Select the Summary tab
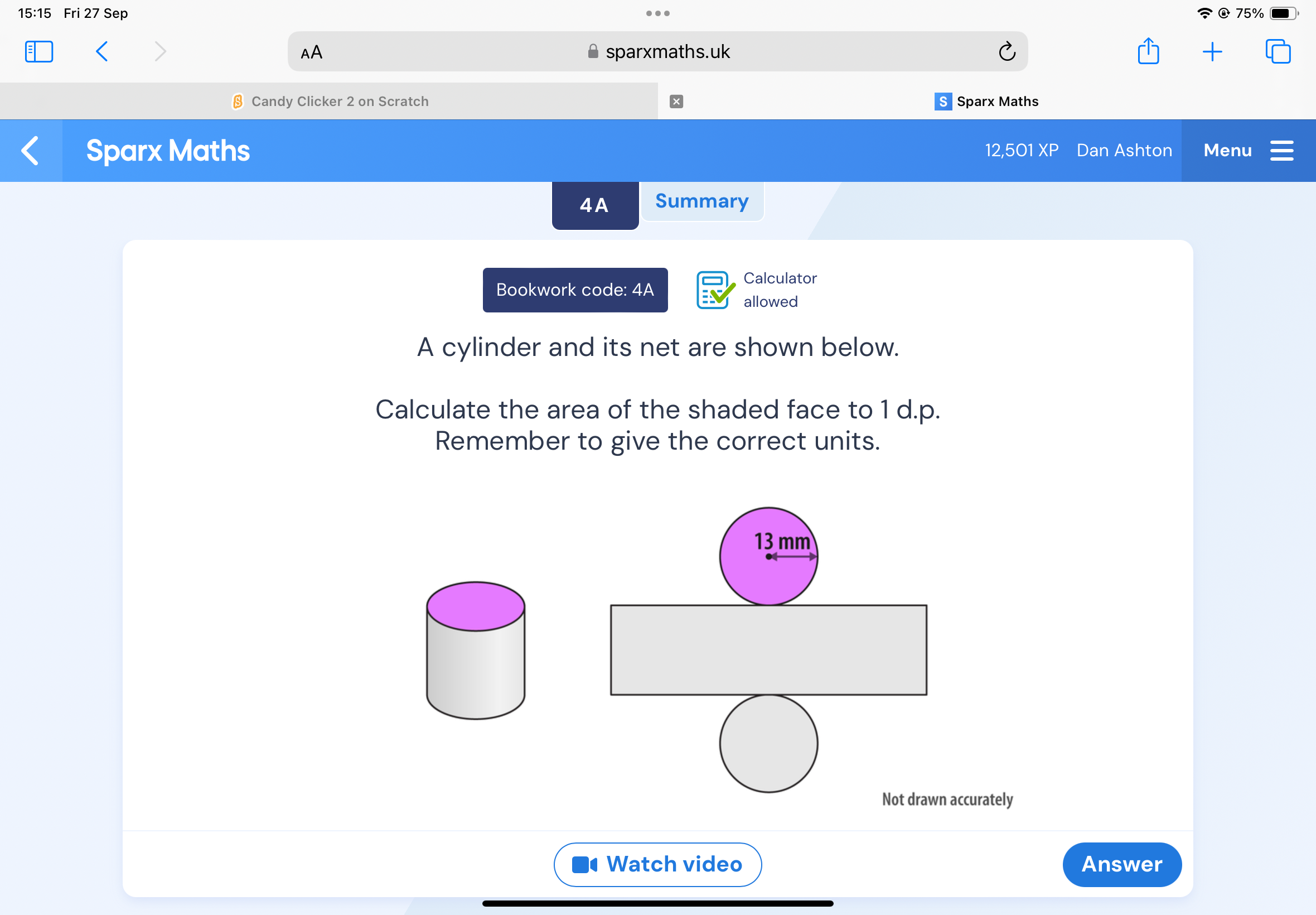The width and height of the screenshot is (1316, 915). tap(700, 201)
